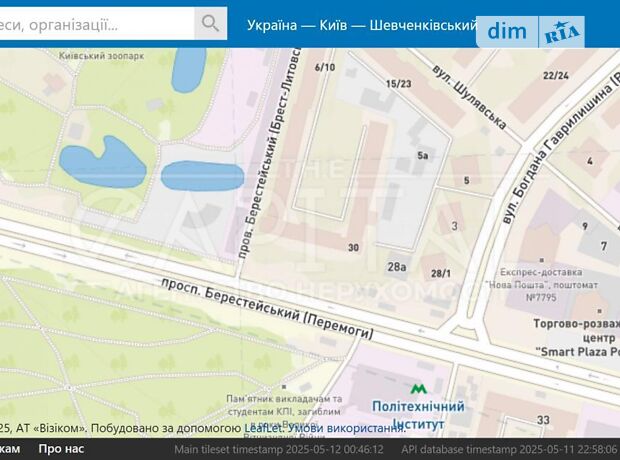Select Україна in the breadcrumb
Image resolution: width=620 pixels, height=460 pixels.
[272, 25]
